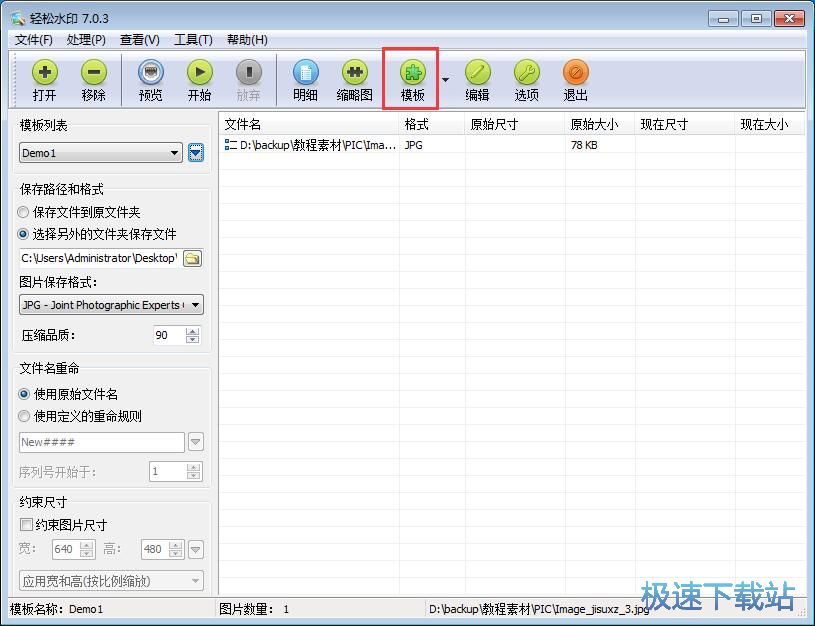Click the orange Exit (退出) icon
This screenshot has width=815, height=626.
coord(575,72)
